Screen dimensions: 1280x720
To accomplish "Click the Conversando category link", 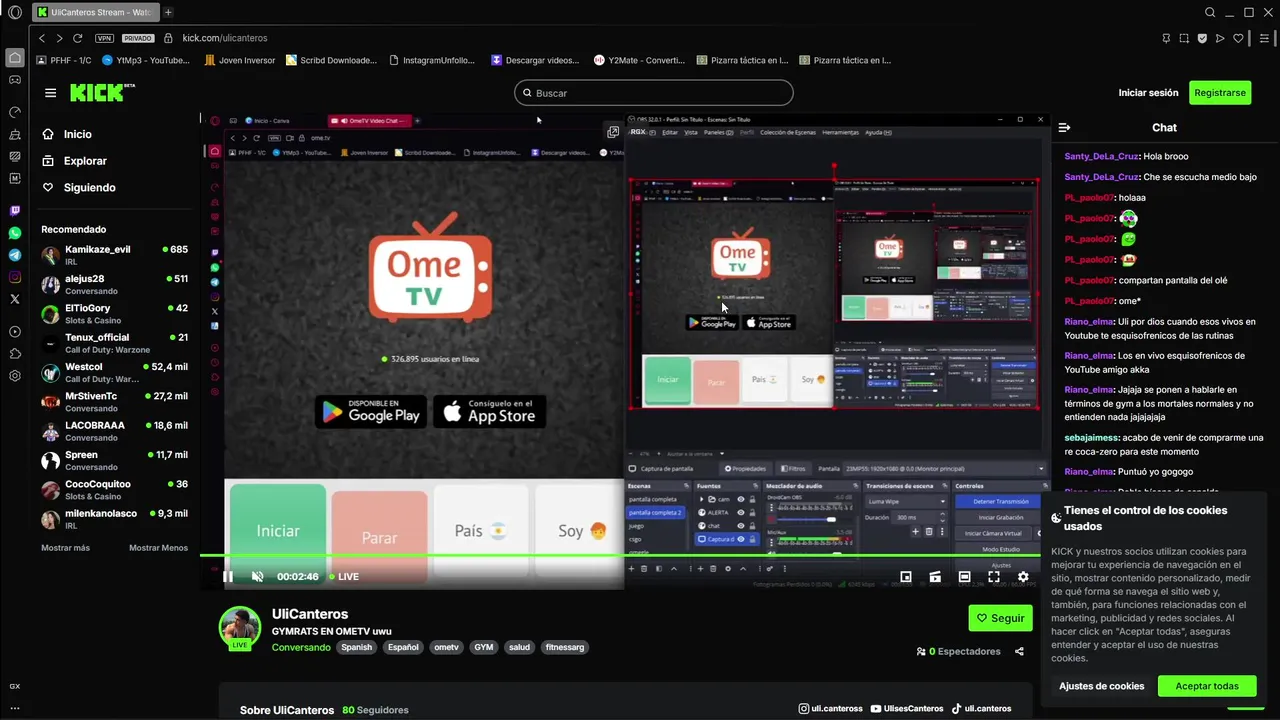I will 301,647.
